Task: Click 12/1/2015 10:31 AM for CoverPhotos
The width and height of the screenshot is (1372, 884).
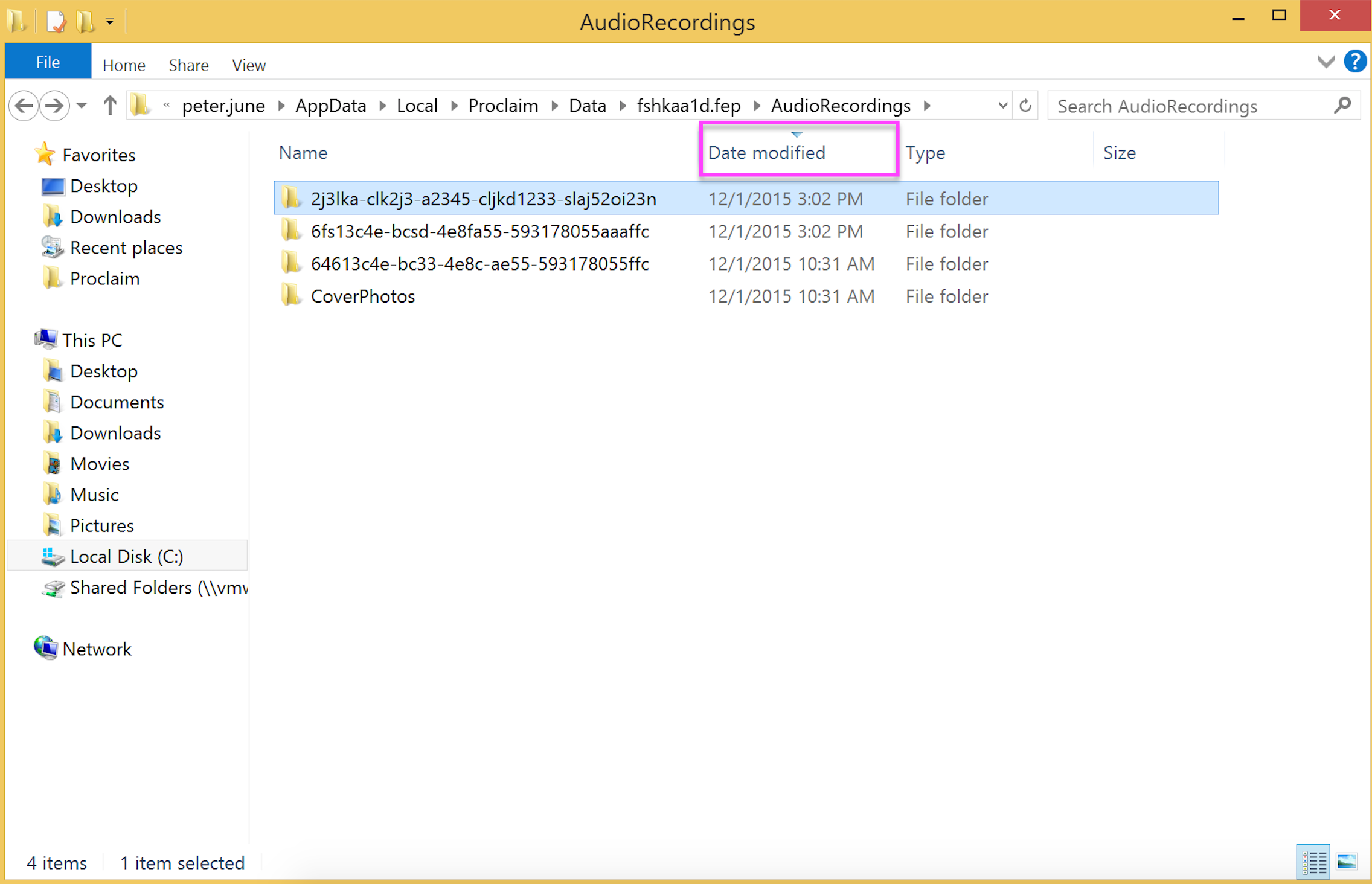Action: [790, 296]
